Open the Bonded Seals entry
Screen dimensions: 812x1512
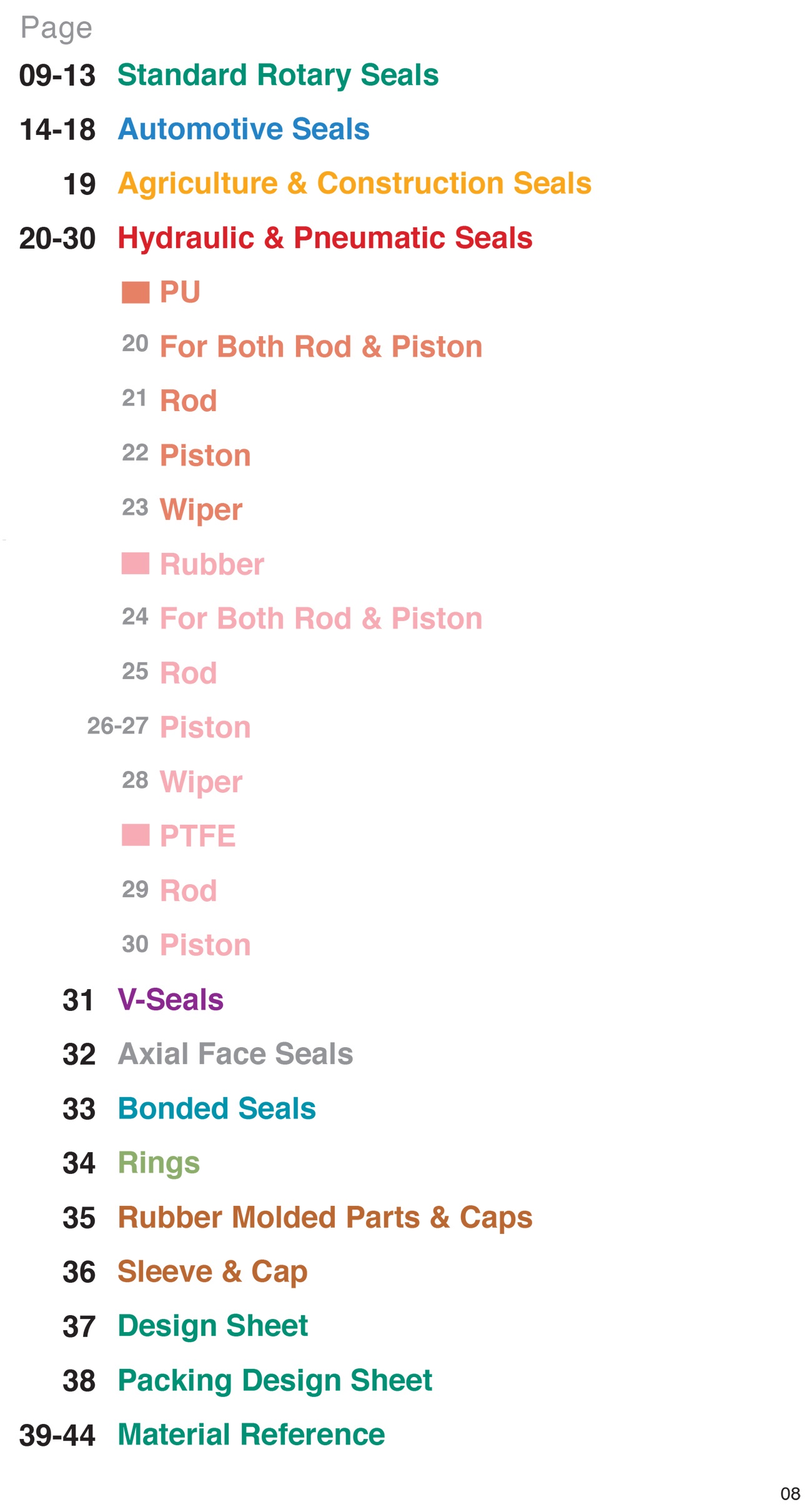click(x=217, y=1108)
